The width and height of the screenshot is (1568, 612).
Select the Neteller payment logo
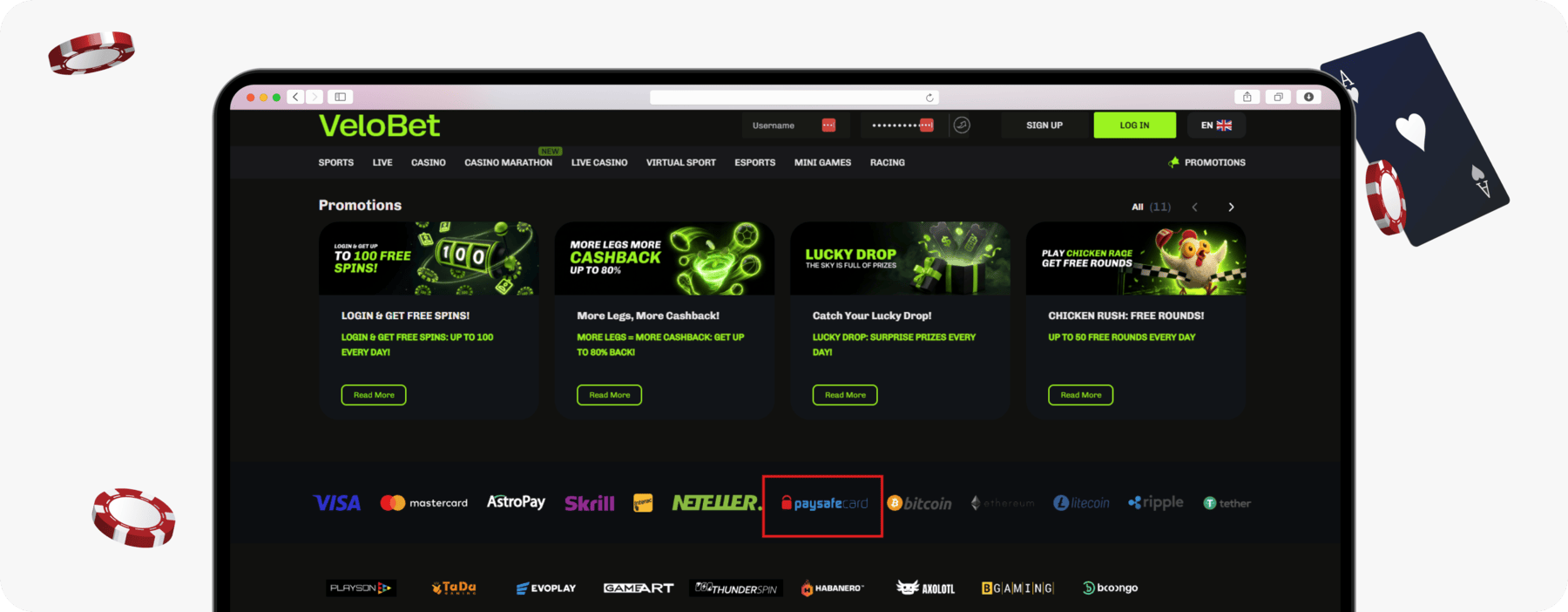coord(716,502)
